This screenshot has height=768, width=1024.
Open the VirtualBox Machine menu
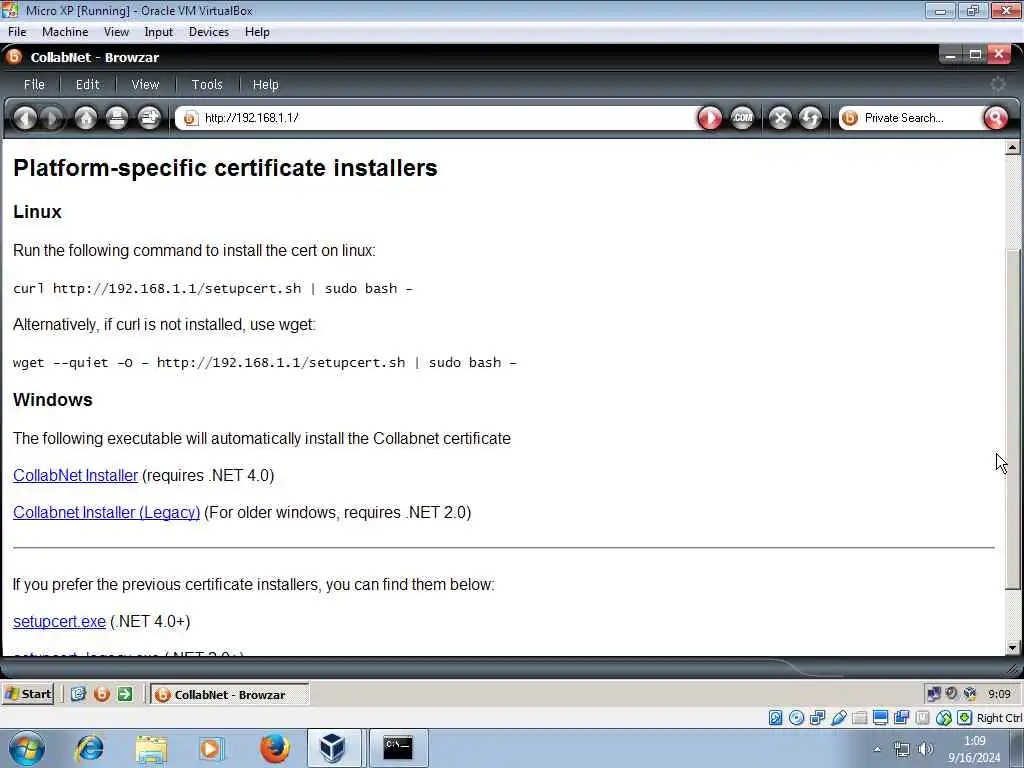65,32
